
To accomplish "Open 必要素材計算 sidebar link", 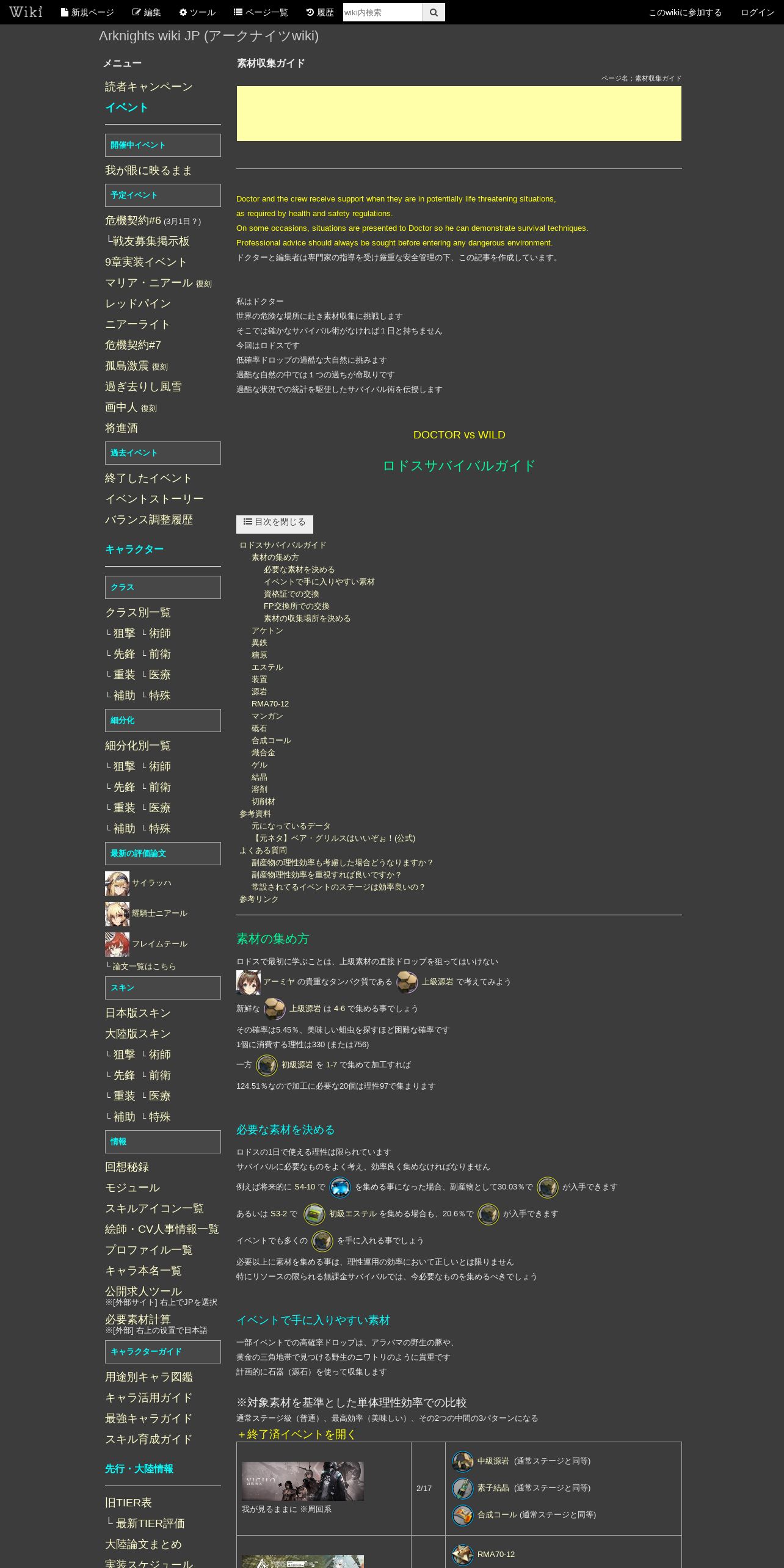I will 138,1319.
